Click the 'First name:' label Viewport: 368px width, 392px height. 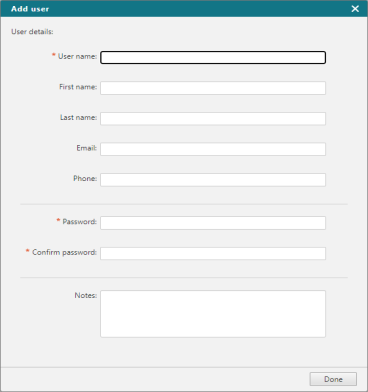[x=78, y=87]
